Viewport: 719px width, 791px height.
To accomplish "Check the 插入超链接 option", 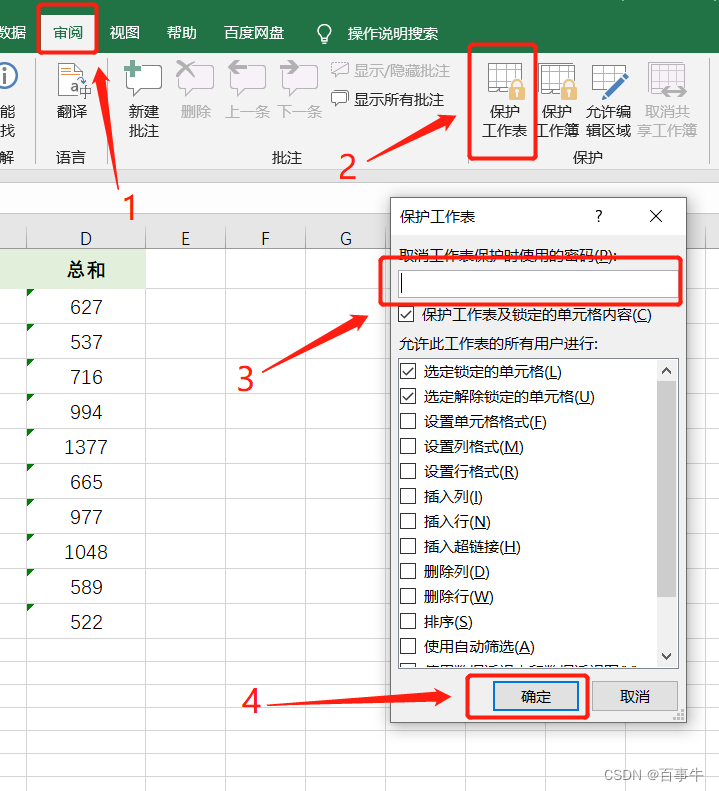I will (x=408, y=546).
